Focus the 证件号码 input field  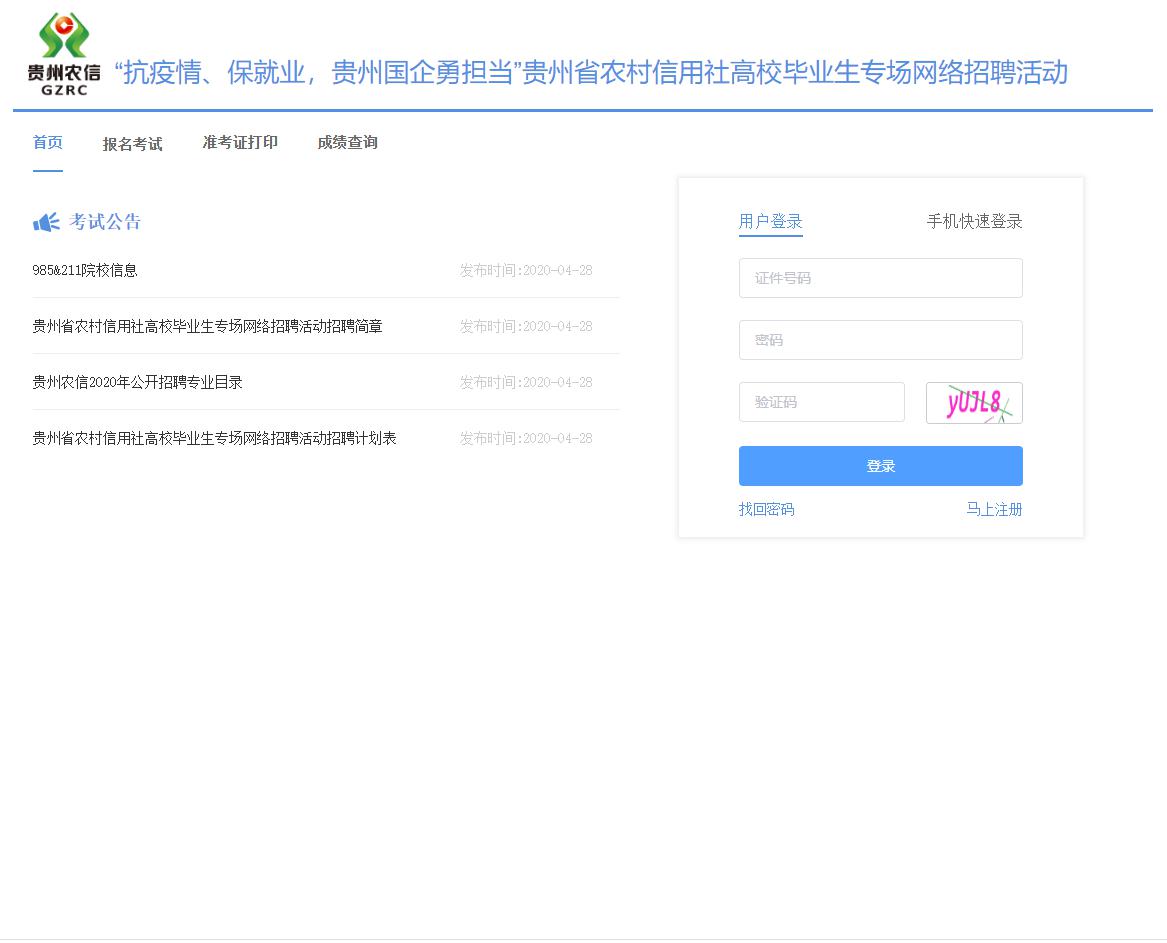click(880, 278)
